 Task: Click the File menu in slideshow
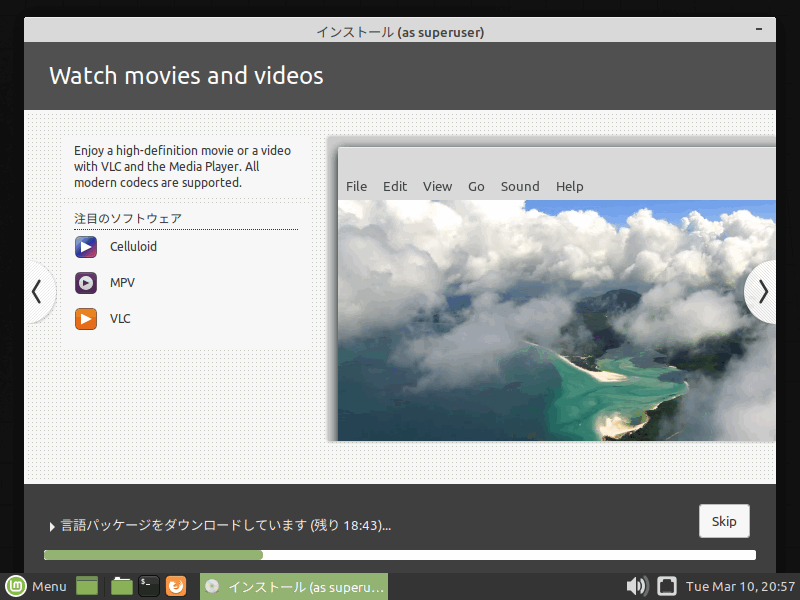[356, 187]
